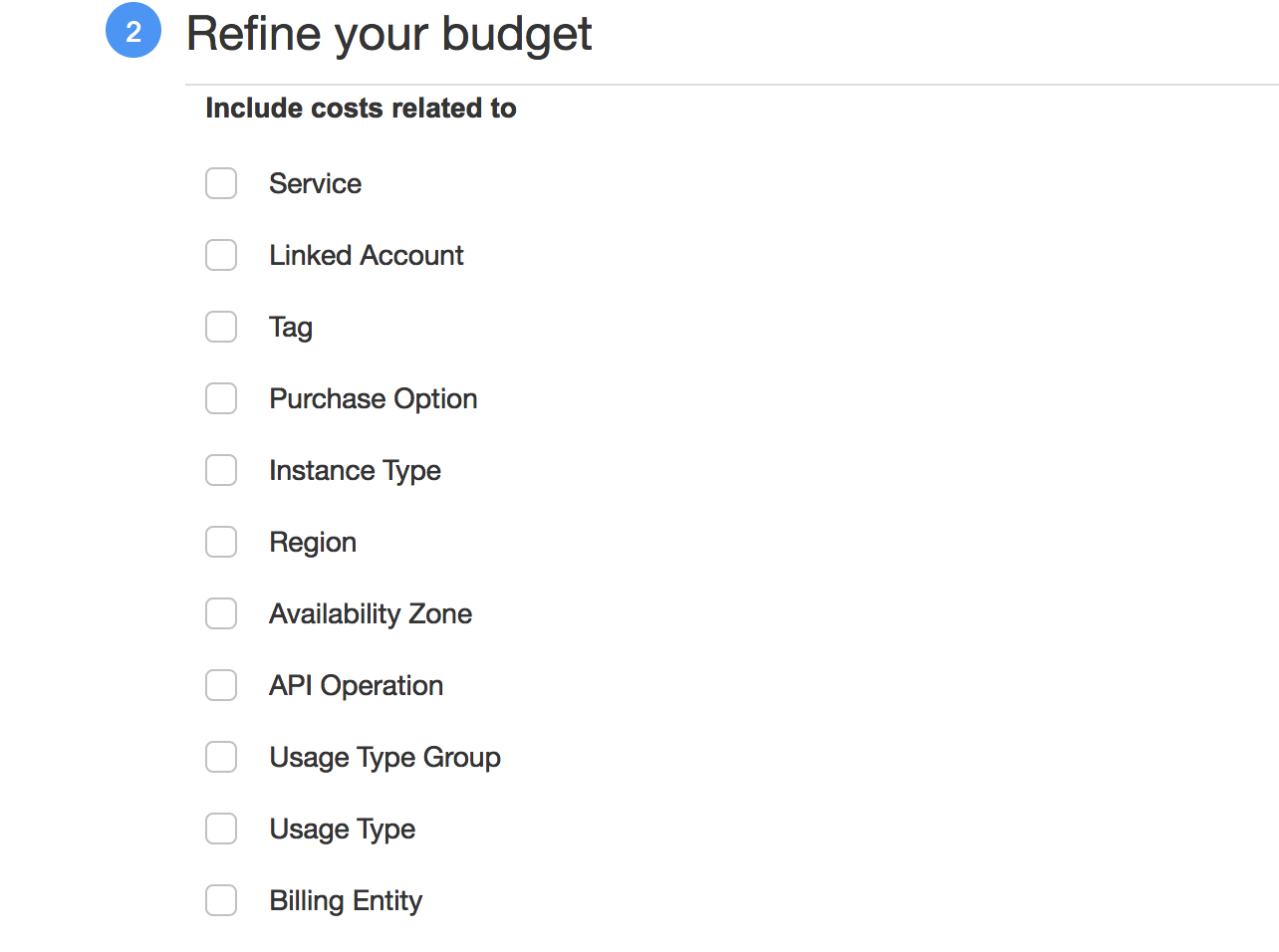Screen dimensions: 1279x952
Task: Click the 'Linked Account' label text
Action: coord(366,255)
